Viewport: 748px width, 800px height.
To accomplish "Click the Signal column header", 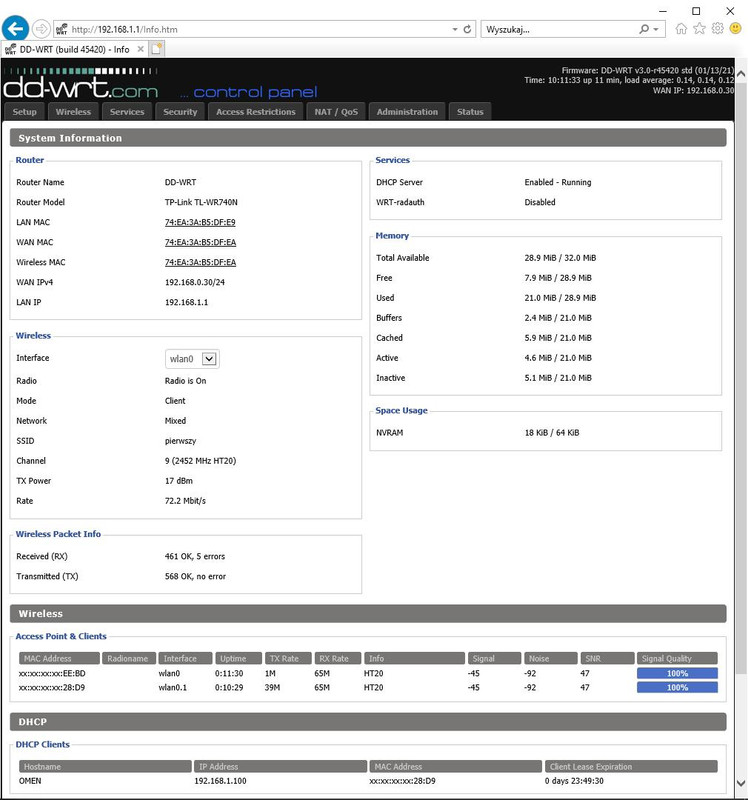I will click(x=494, y=658).
